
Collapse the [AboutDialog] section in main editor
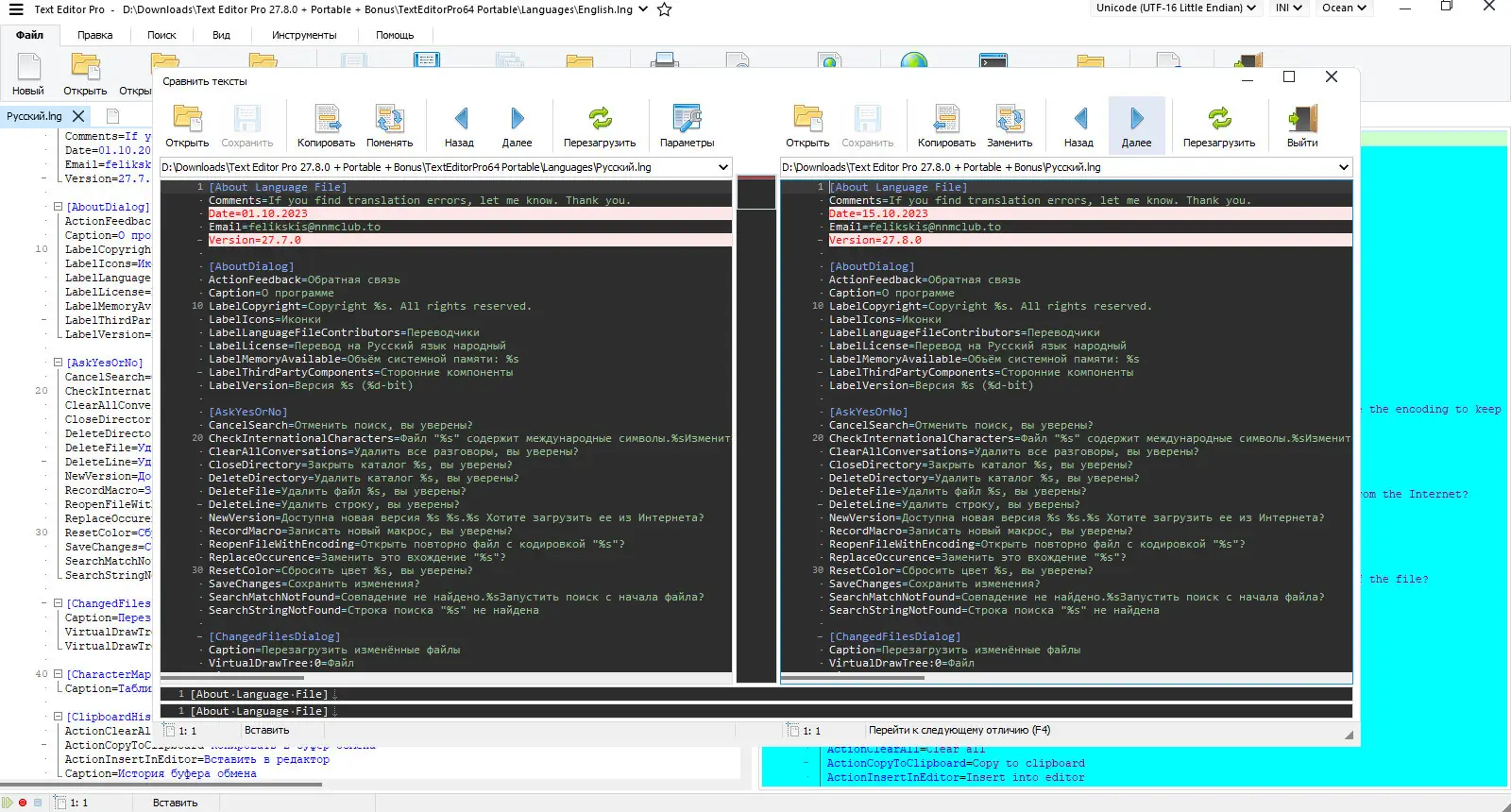click(x=58, y=207)
